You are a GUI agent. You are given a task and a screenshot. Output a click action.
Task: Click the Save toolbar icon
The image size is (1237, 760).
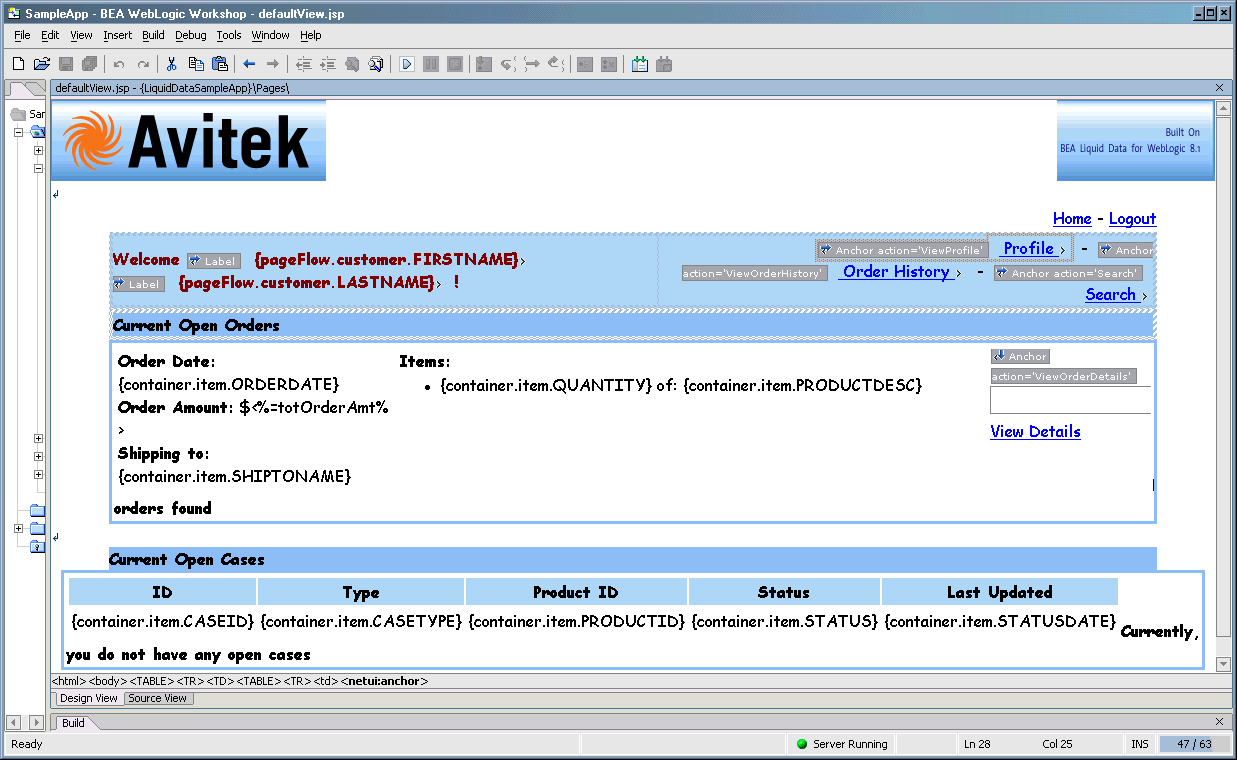66,64
